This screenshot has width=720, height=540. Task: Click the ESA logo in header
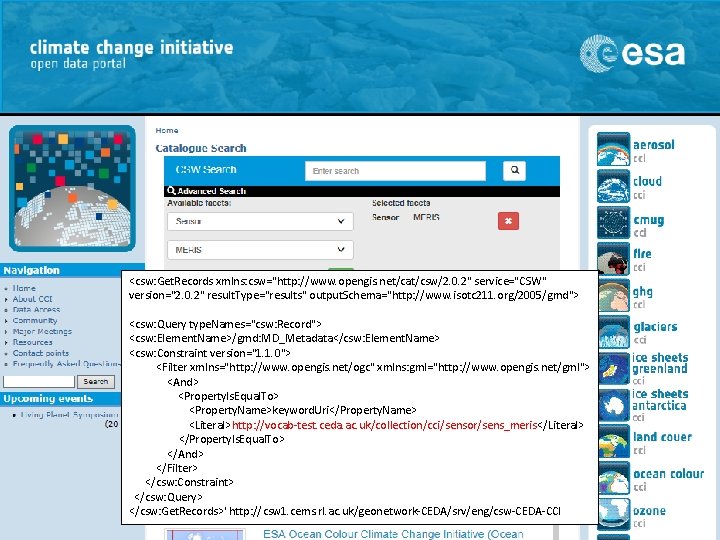[632, 53]
